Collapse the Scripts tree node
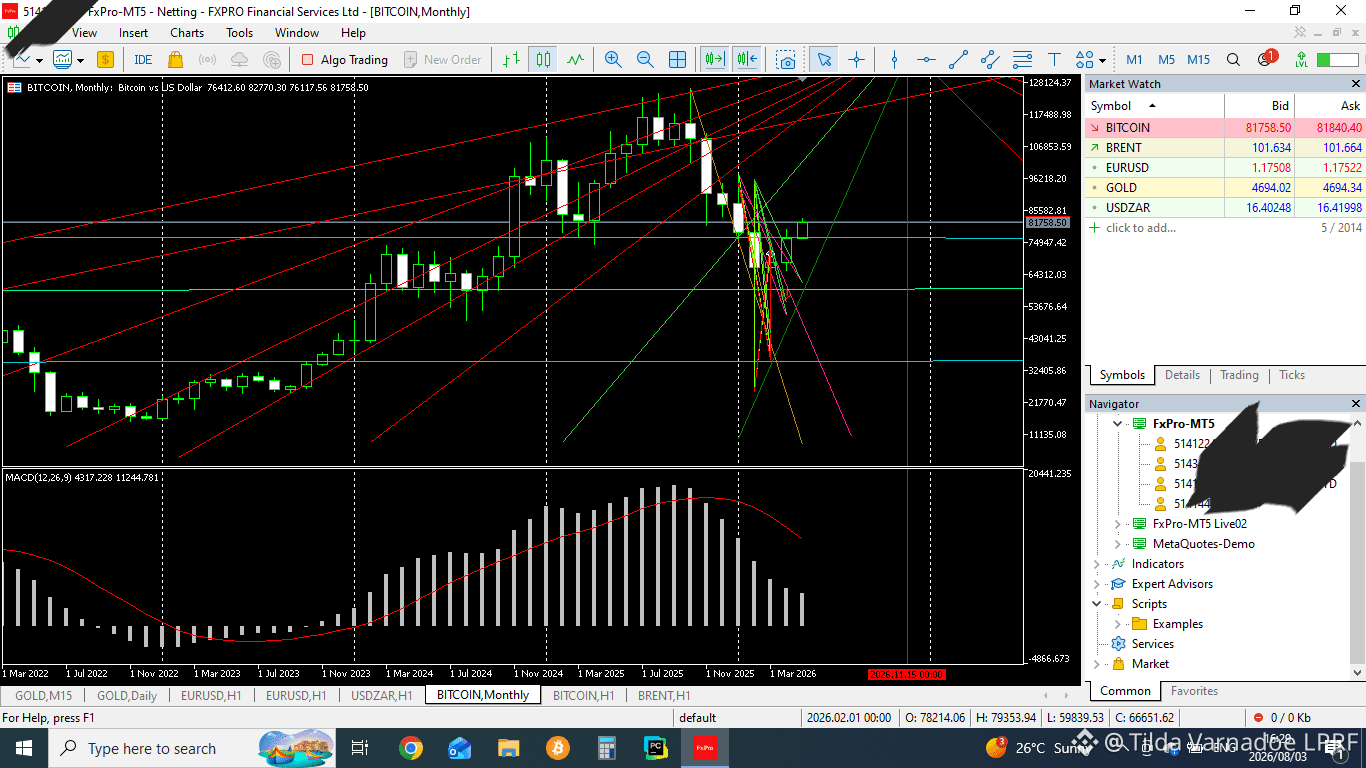This screenshot has height=768, width=1366. tap(1097, 604)
